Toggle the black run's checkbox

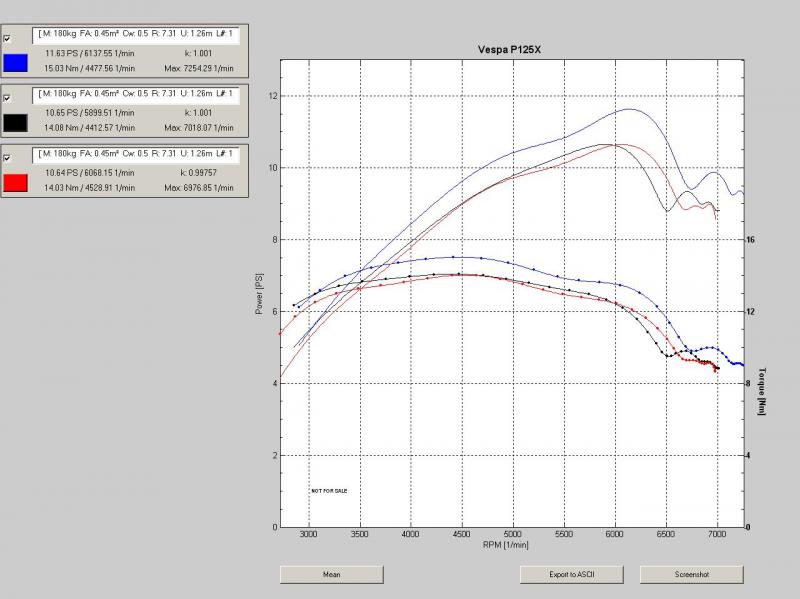tap(7, 98)
